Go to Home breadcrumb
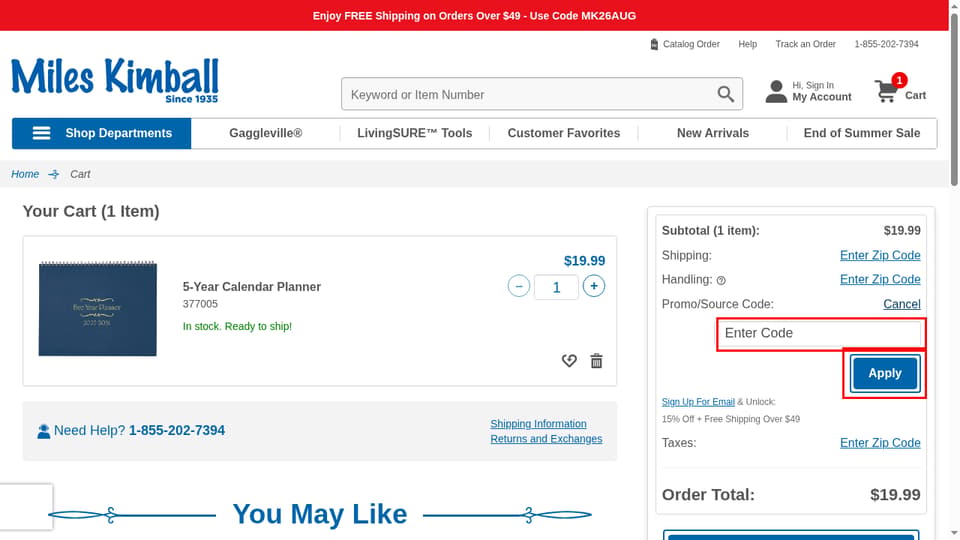 point(25,174)
